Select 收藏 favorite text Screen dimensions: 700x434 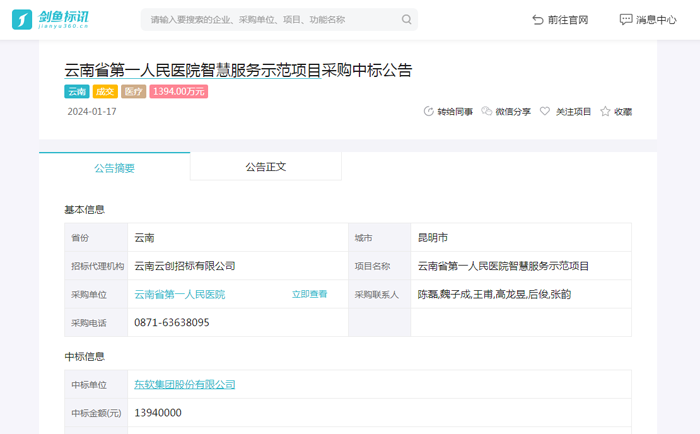[x=623, y=112]
